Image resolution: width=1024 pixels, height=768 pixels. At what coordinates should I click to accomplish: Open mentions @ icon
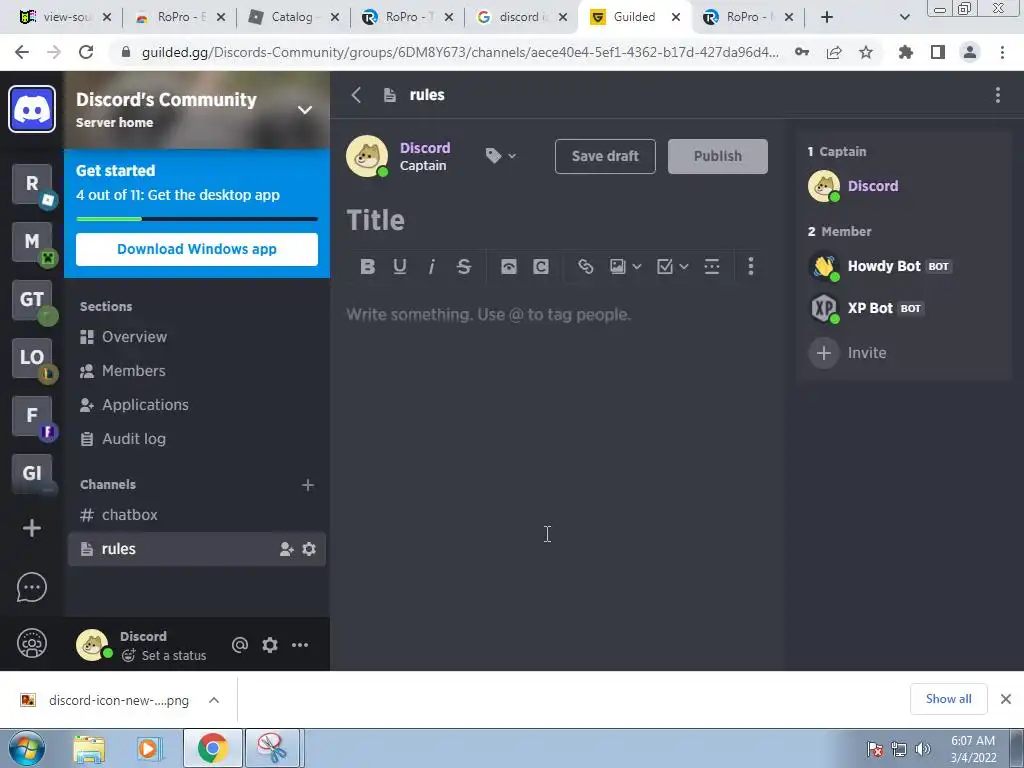240,645
